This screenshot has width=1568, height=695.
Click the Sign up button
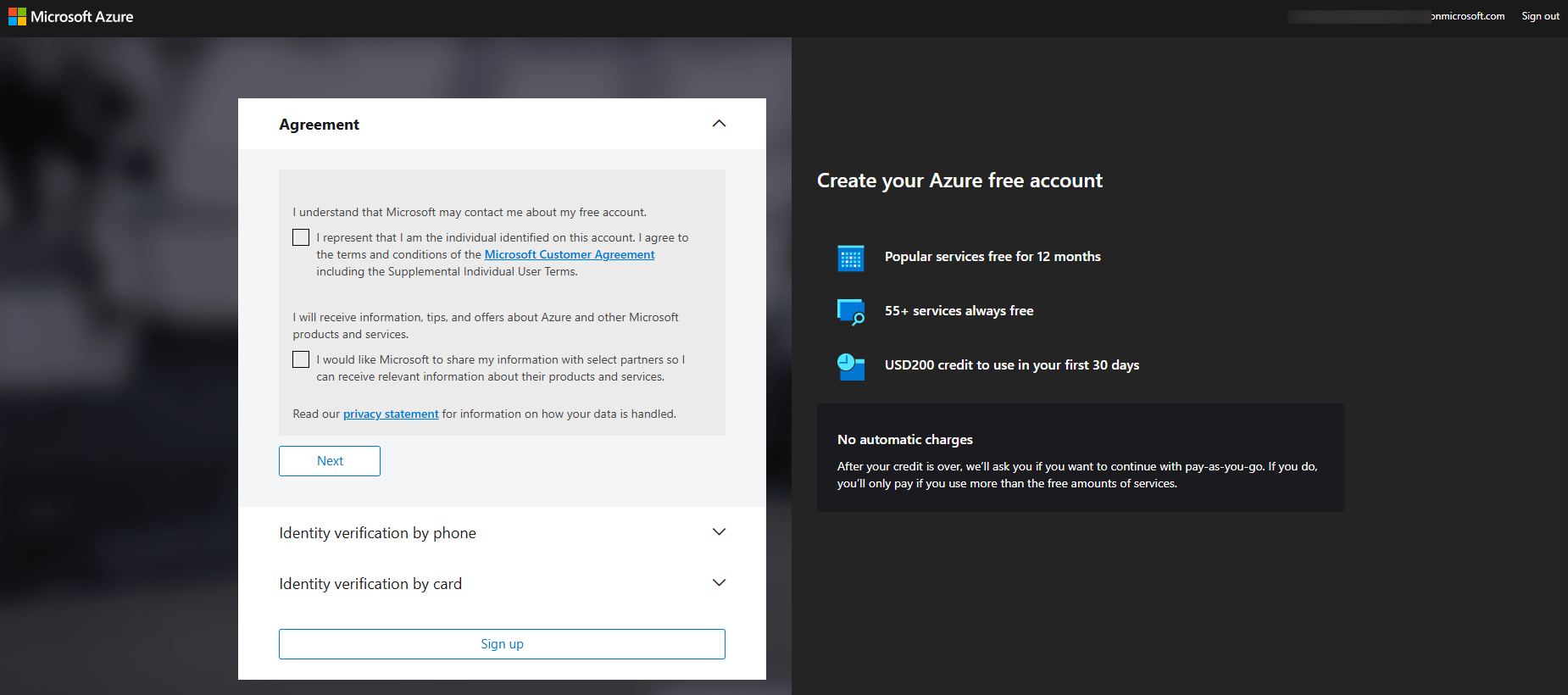[502, 644]
